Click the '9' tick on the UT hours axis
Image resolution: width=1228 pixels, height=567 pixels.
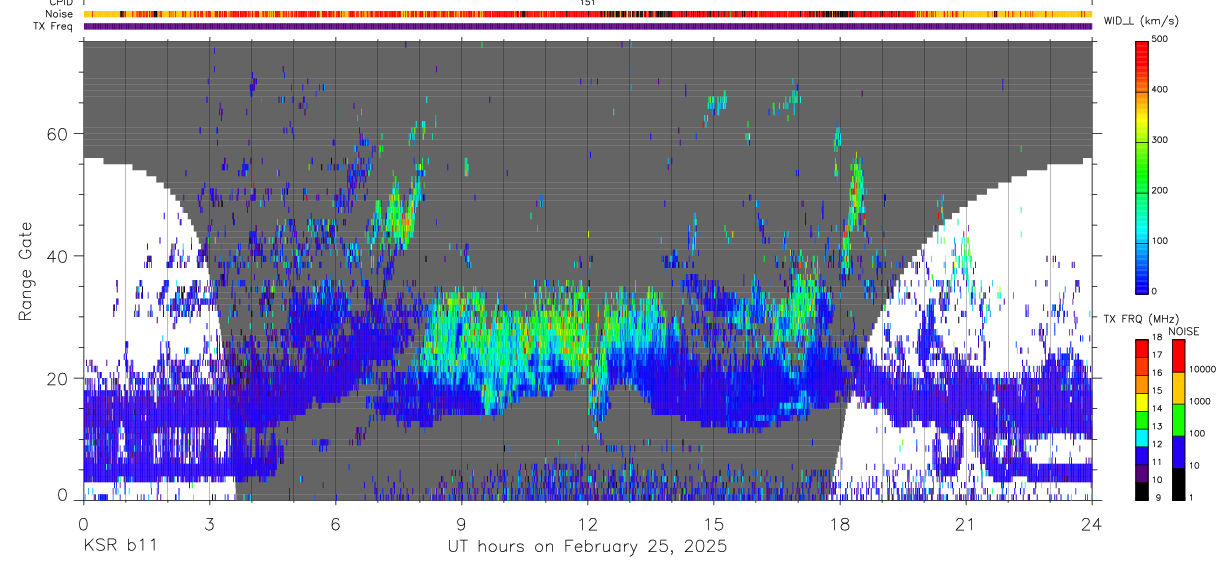coord(461,523)
